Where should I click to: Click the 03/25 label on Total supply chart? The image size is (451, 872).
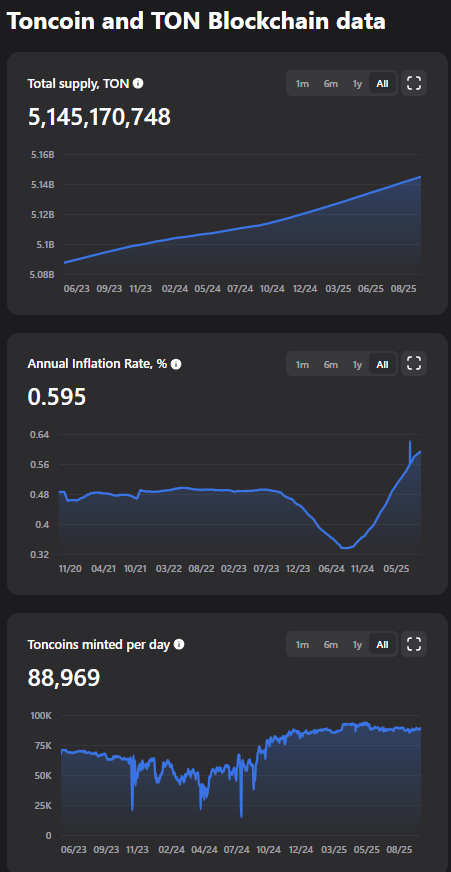[x=338, y=289]
